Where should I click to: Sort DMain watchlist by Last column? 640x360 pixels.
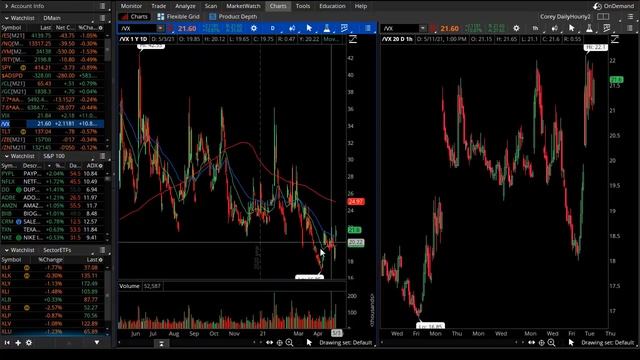coord(46,28)
